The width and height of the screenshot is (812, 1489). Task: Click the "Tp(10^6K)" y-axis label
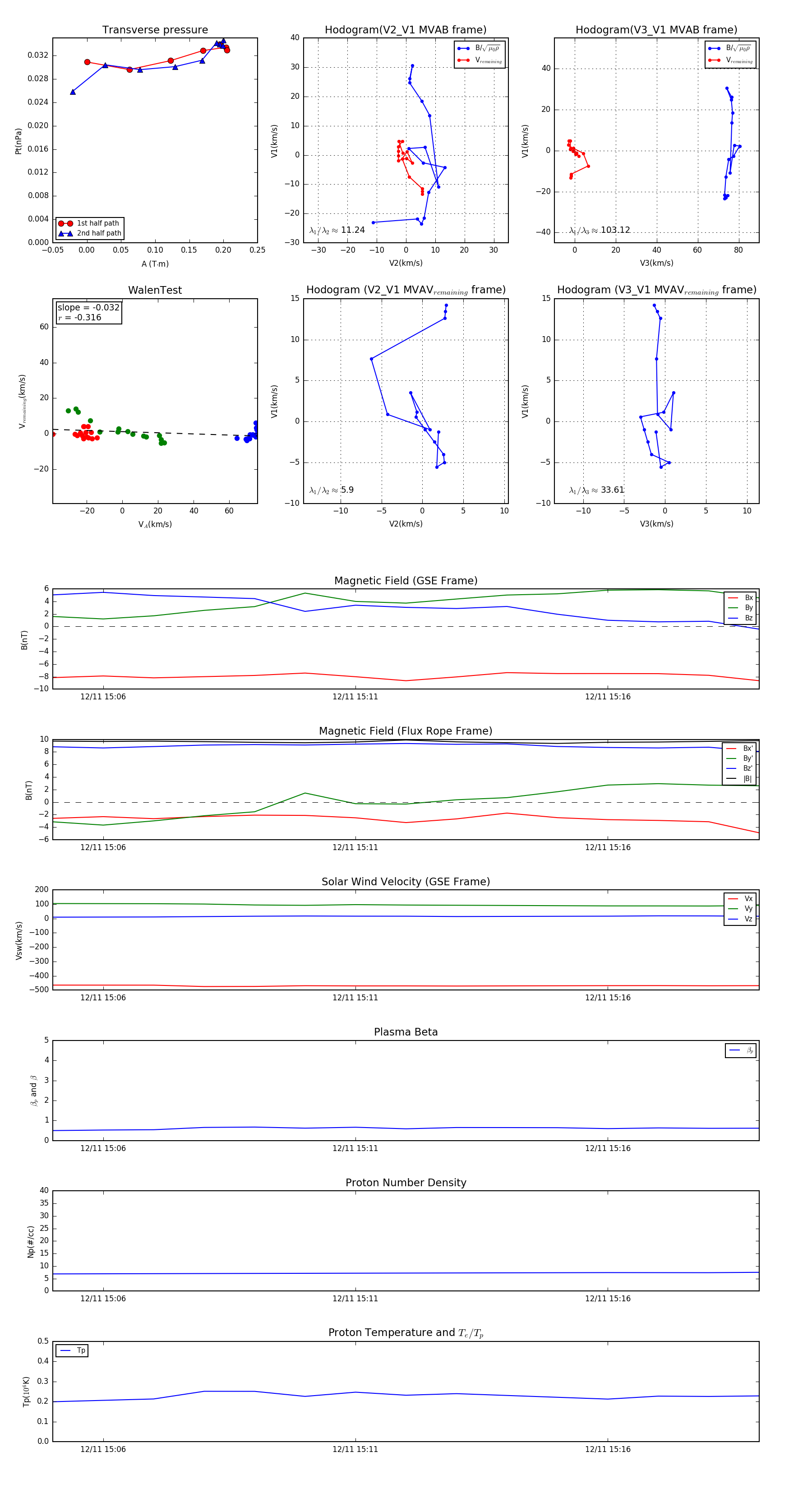26,1392
